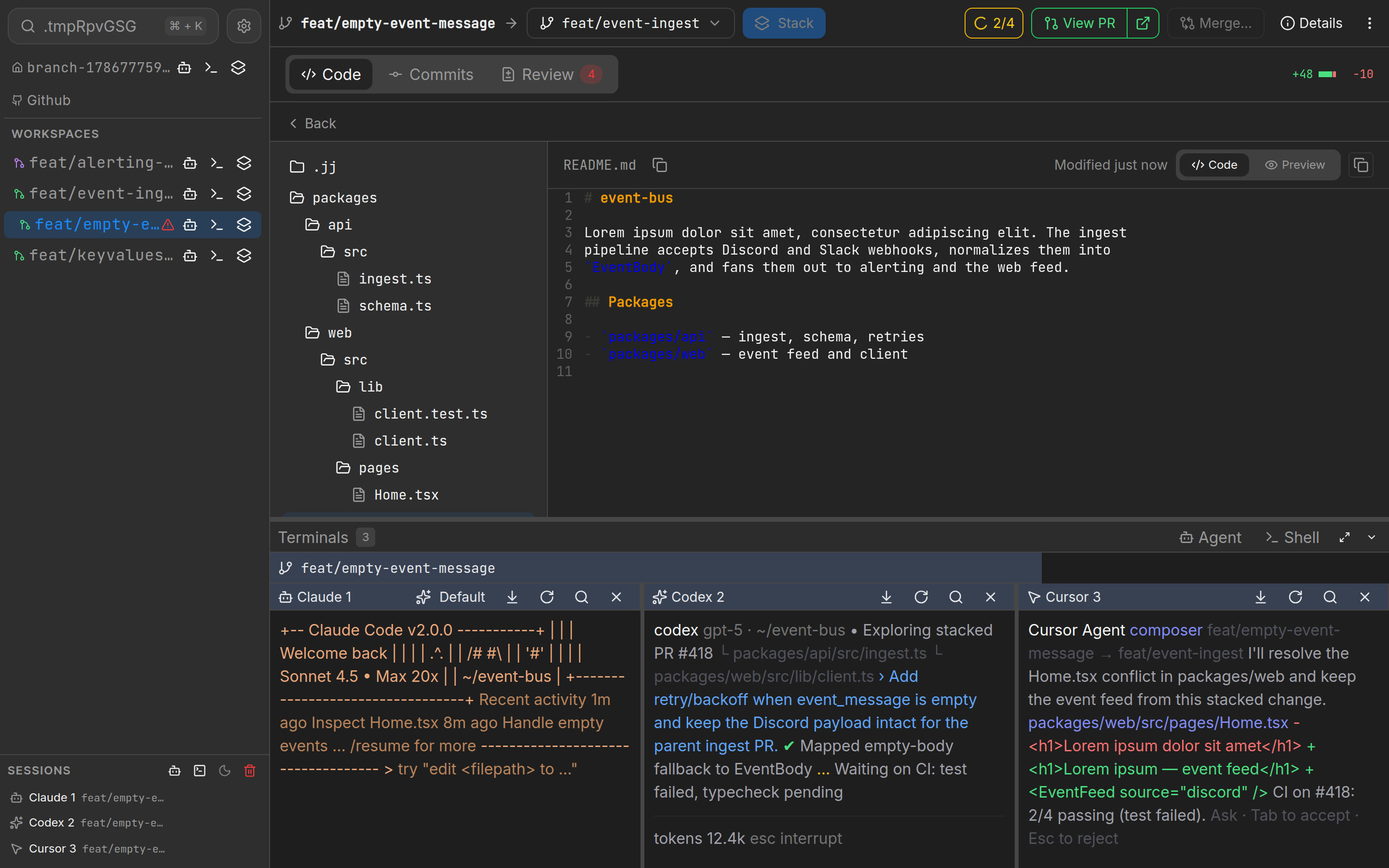Add new terminal session icon in Sessions

pos(200,771)
